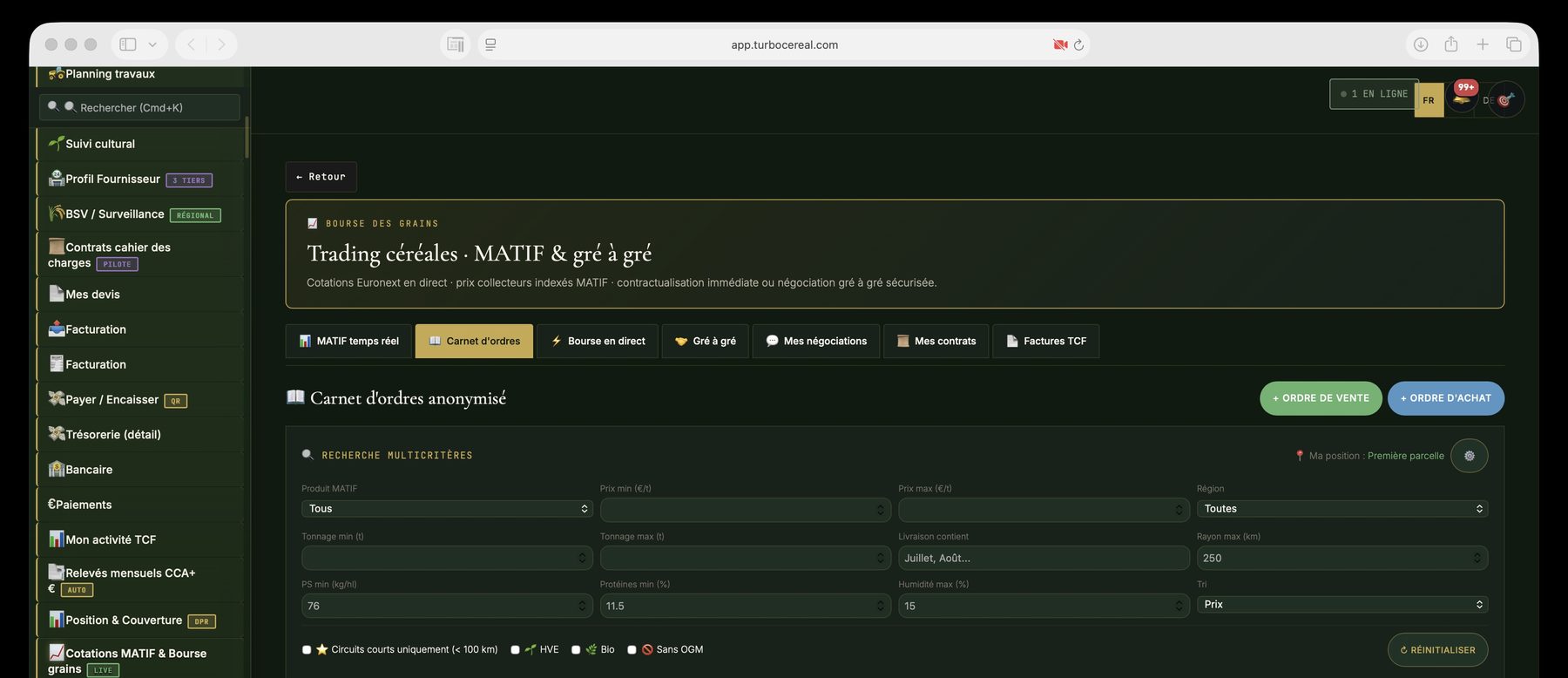The image size is (1568, 678).
Task: Open the Produit MATIF dropdown
Action: pyautogui.click(x=447, y=509)
